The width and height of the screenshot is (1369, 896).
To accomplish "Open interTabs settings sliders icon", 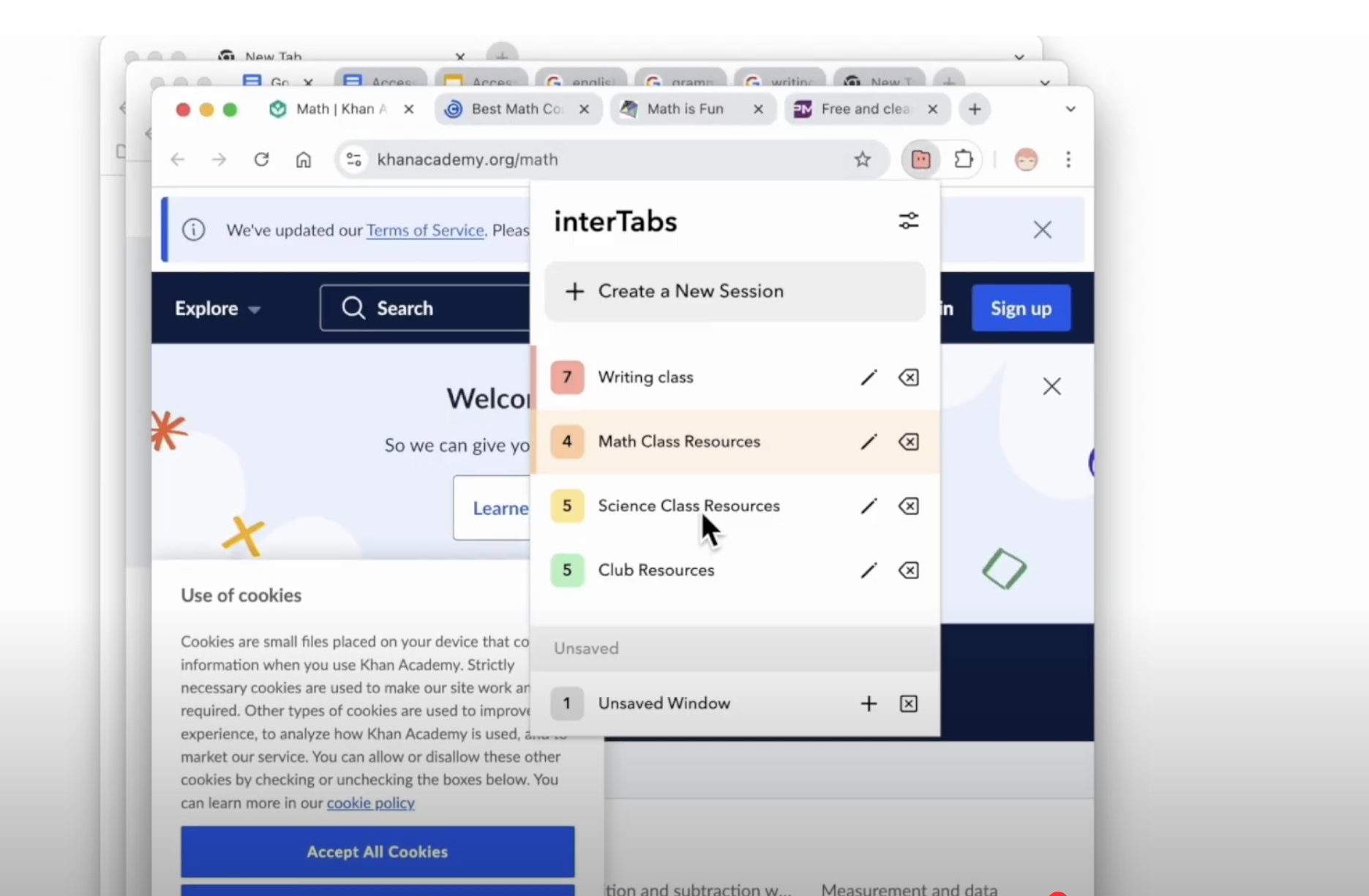I will pos(908,221).
